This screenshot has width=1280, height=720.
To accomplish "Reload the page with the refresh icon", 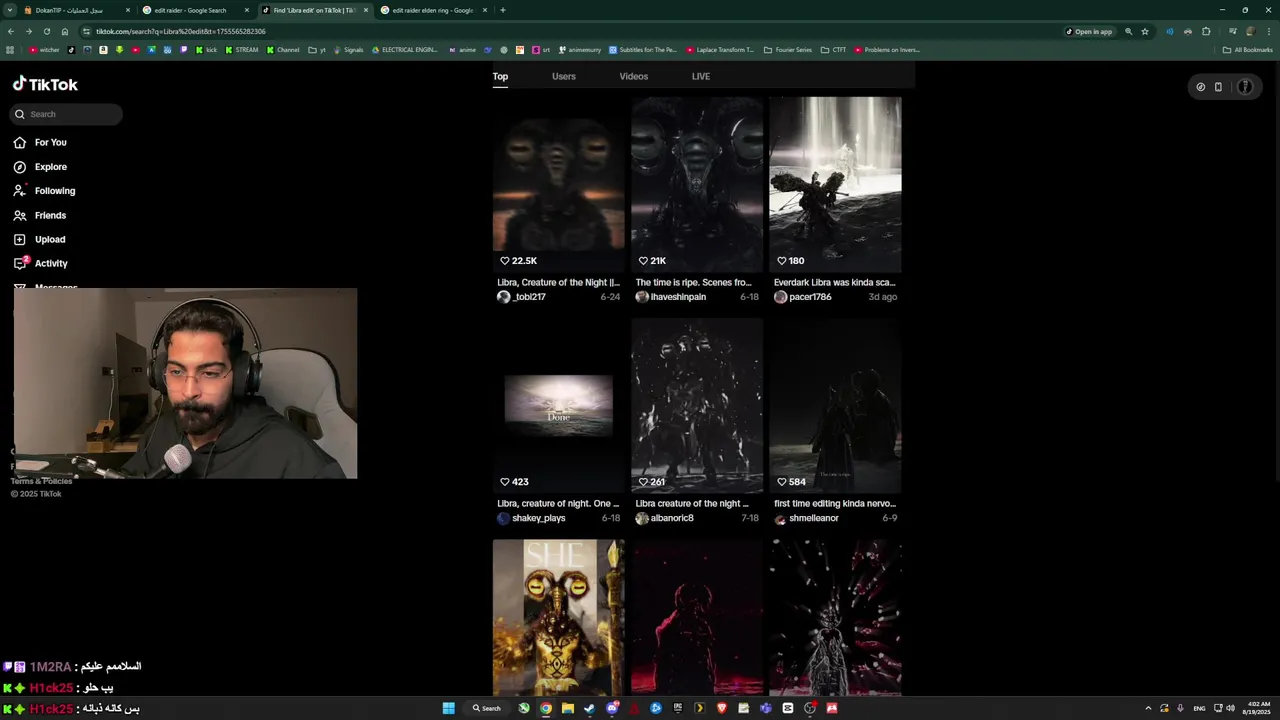I will point(46,31).
